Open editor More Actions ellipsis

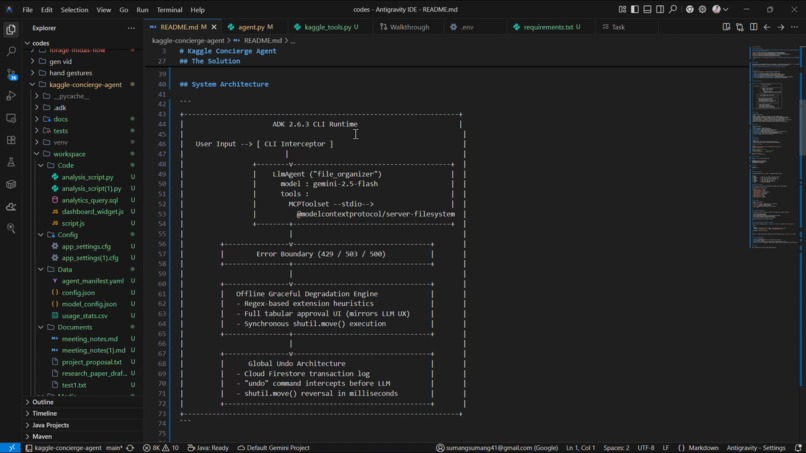coord(794,27)
